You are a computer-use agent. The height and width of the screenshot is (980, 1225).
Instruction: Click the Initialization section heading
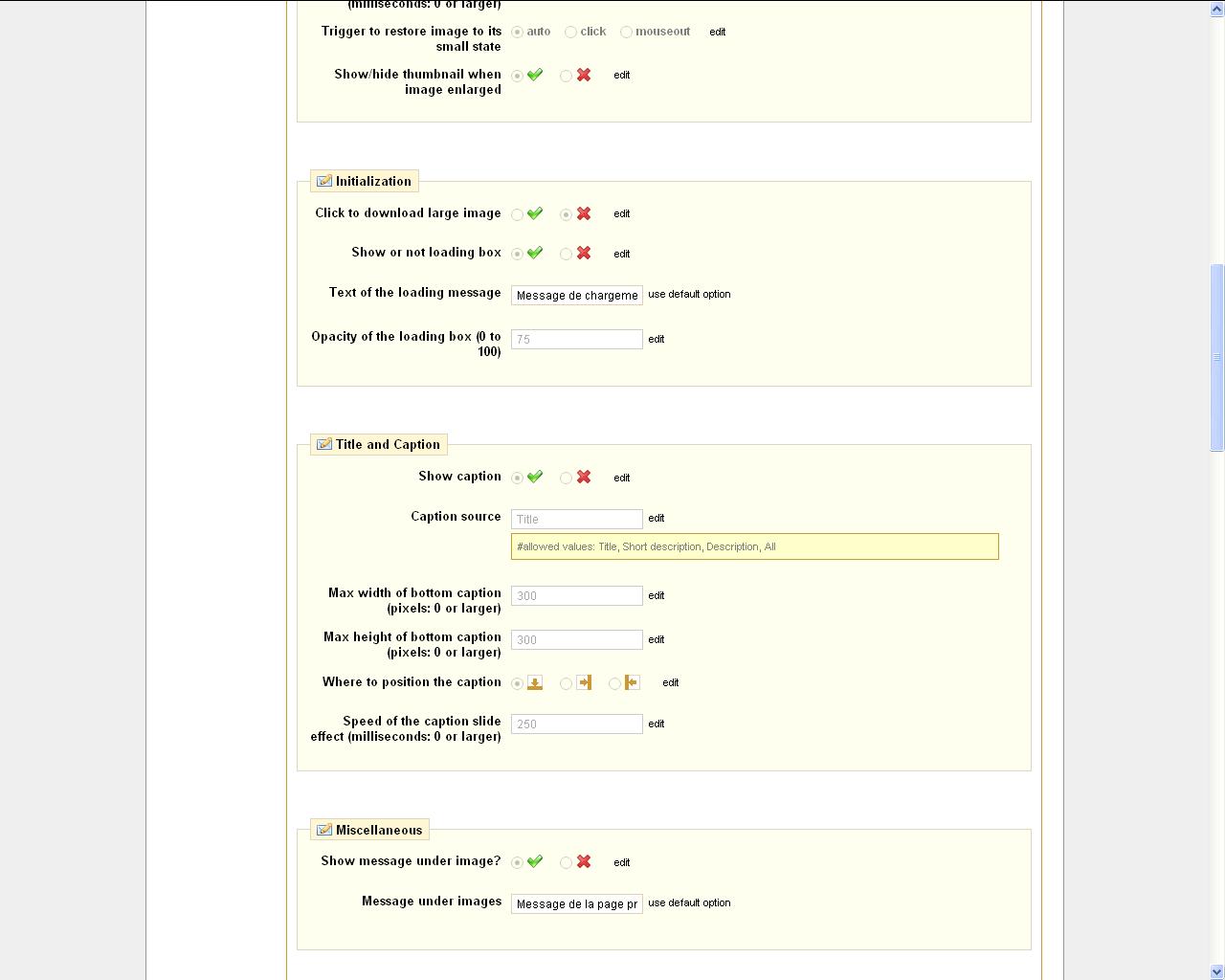(x=373, y=181)
